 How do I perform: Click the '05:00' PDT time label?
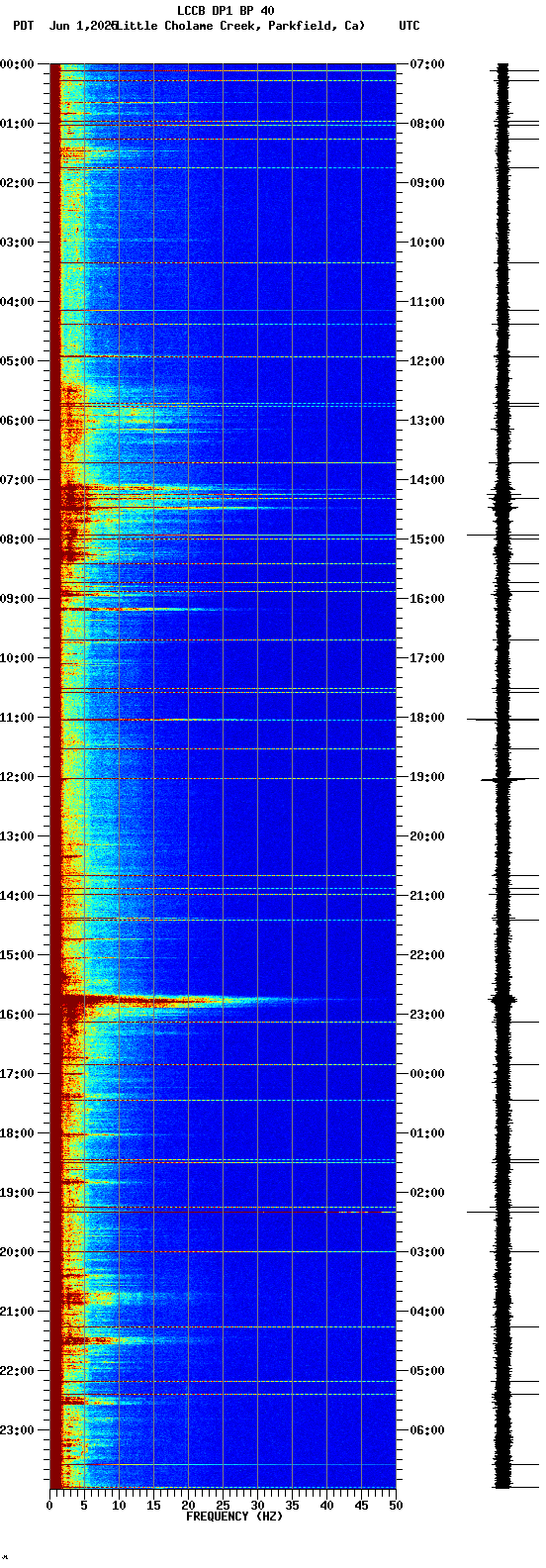coord(17,361)
